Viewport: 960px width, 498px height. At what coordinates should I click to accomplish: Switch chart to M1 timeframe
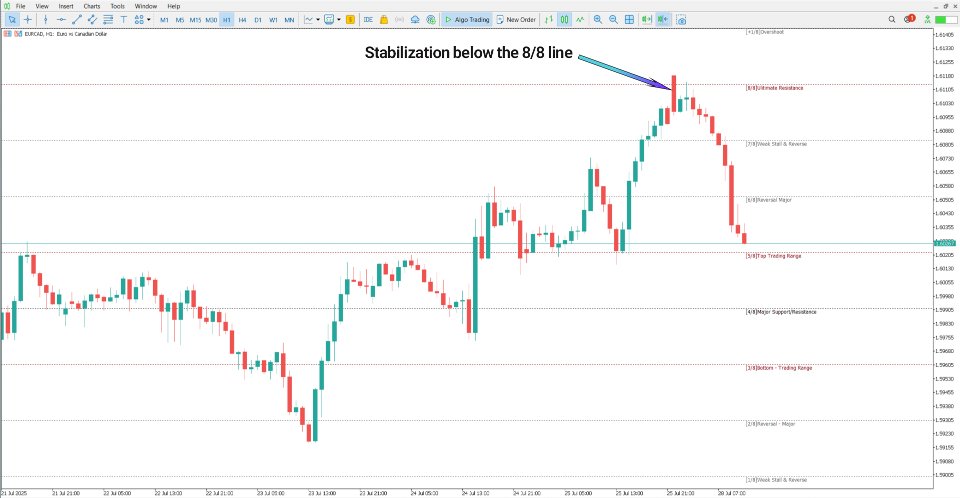[x=164, y=20]
